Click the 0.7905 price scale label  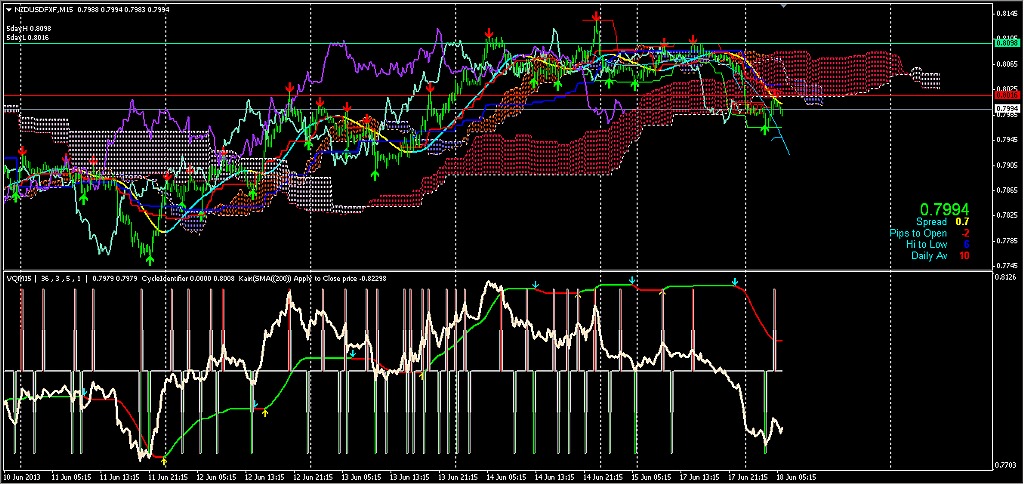click(1006, 165)
